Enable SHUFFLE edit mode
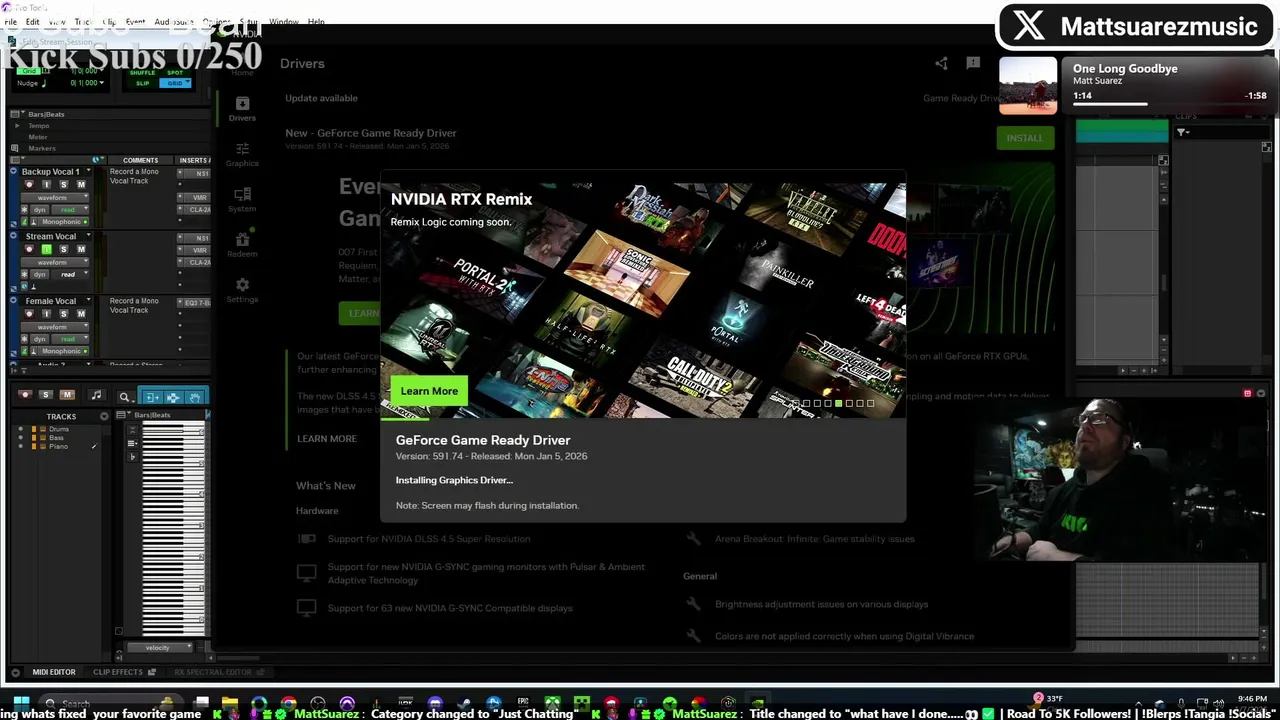This screenshot has width=1280, height=720. [x=142, y=73]
